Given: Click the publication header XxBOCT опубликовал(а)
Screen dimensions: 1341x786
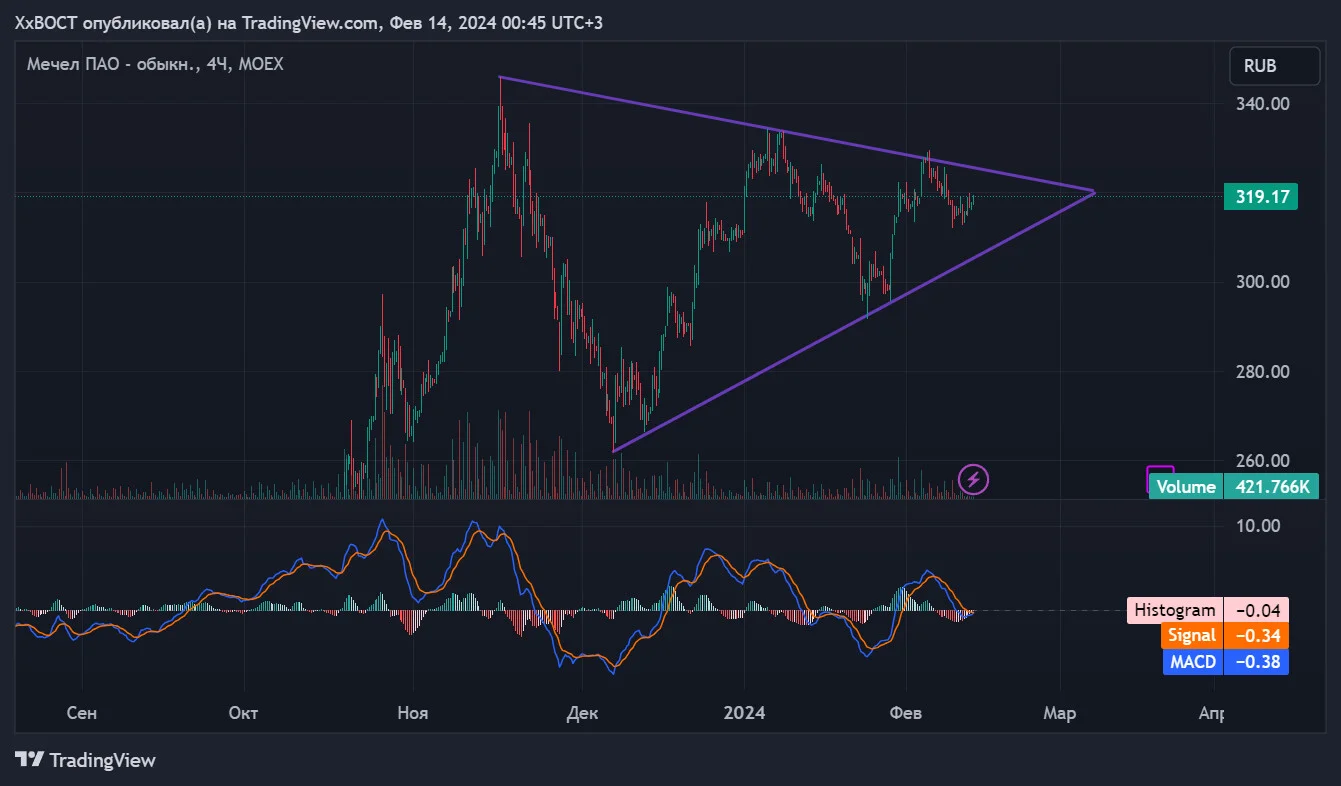Looking at the screenshot, I should click(123, 22).
